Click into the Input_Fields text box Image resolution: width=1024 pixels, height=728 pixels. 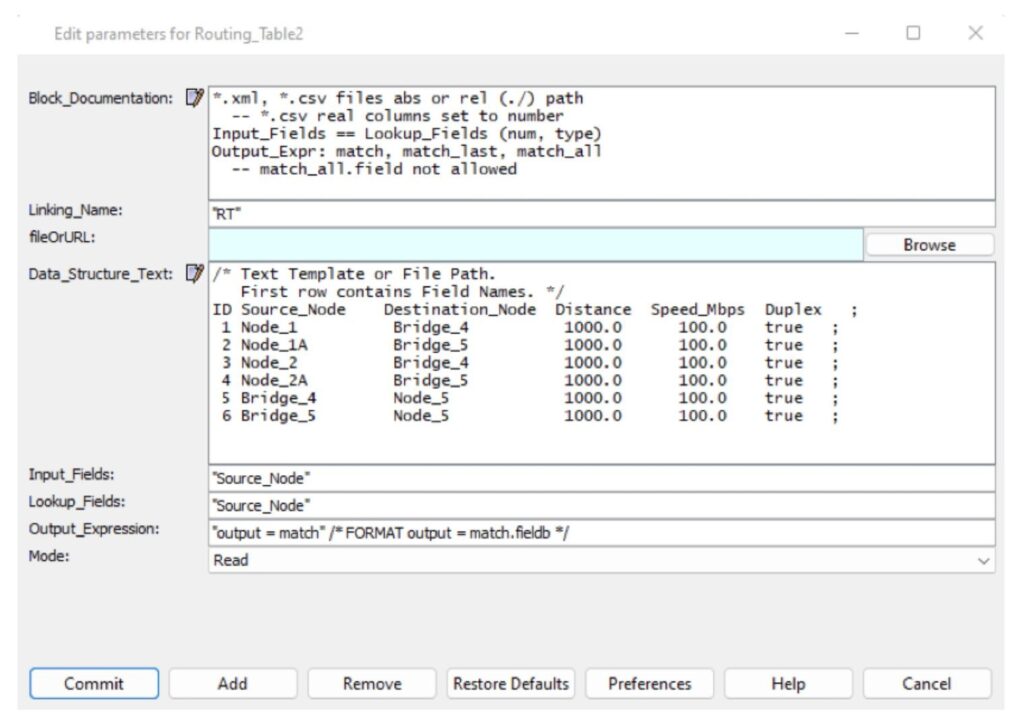[x=601, y=479]
